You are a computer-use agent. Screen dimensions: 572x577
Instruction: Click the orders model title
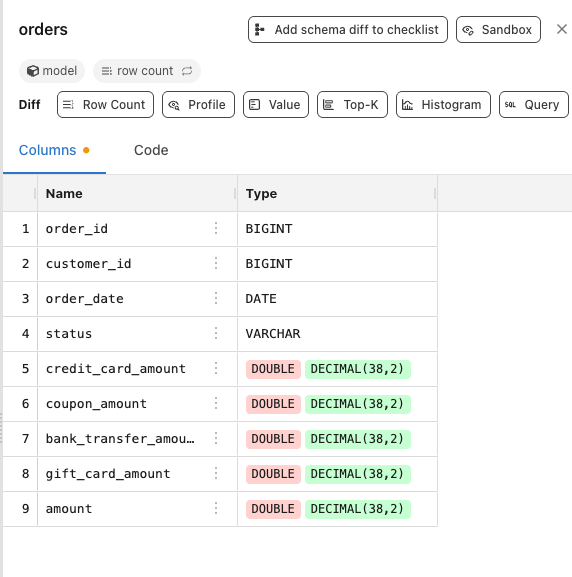pyautogui.click(x=43, y=29)
